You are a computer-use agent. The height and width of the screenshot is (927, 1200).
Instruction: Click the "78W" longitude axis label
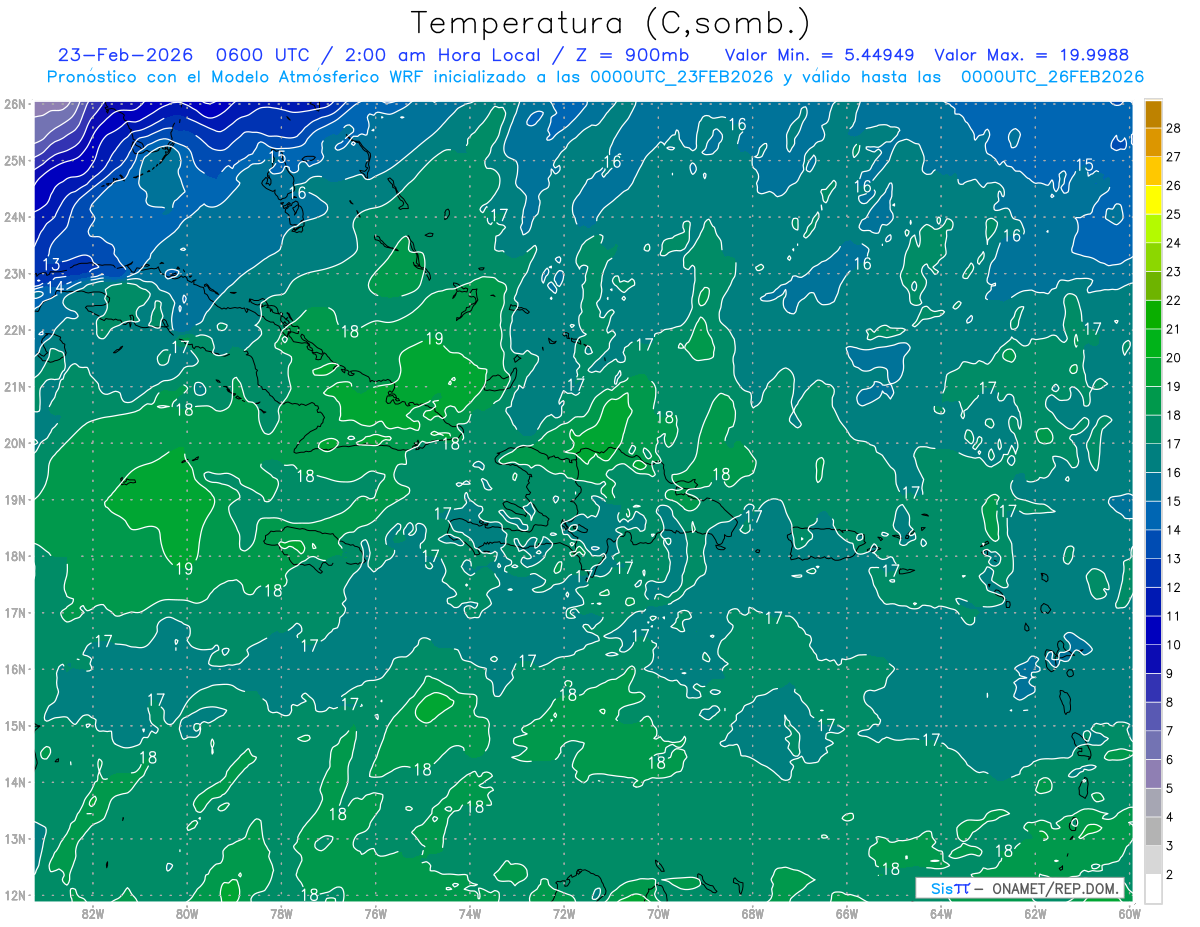[281, 913]
